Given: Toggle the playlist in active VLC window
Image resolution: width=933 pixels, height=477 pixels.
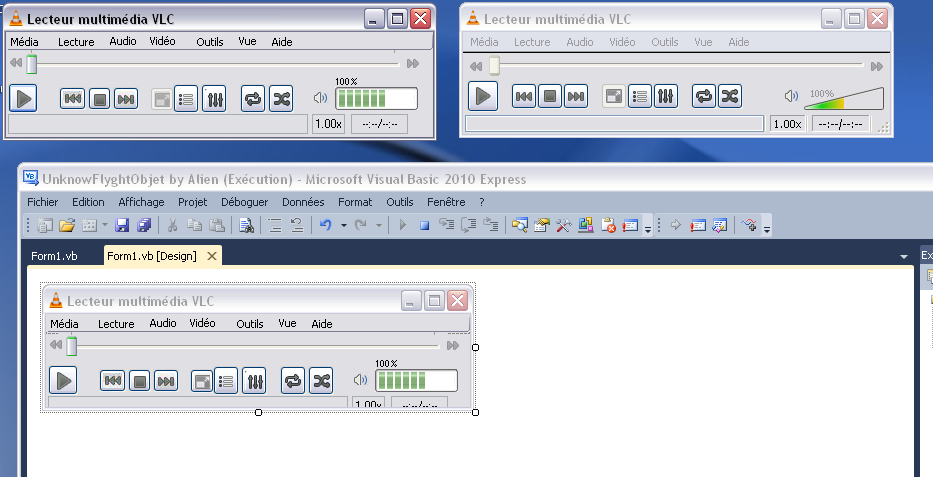Looking at the screenshot, I should point(186,99).
